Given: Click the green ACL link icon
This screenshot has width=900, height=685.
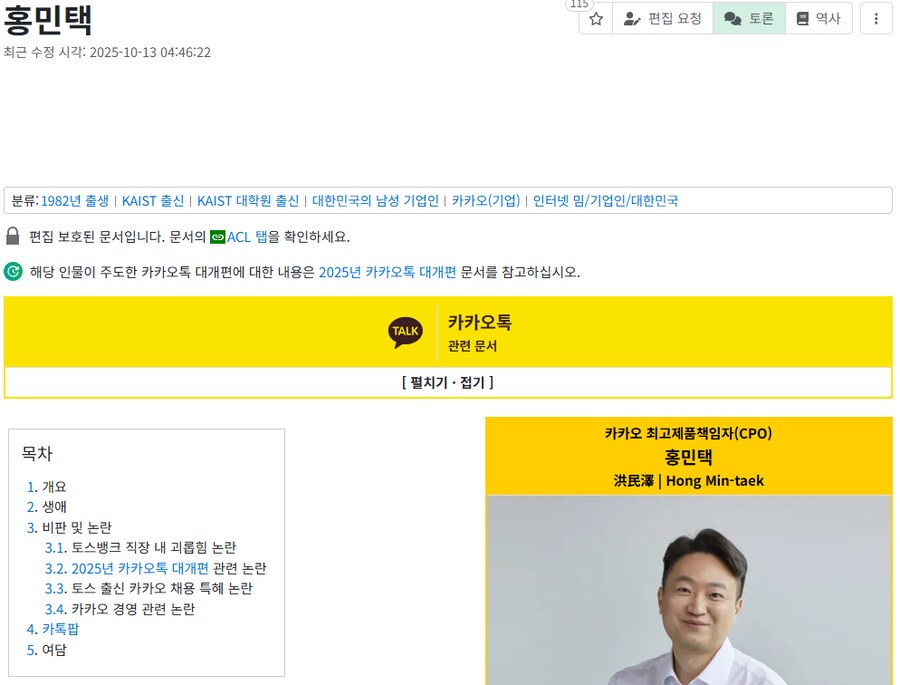Looking at the screenshot, I should click(218, 237).
